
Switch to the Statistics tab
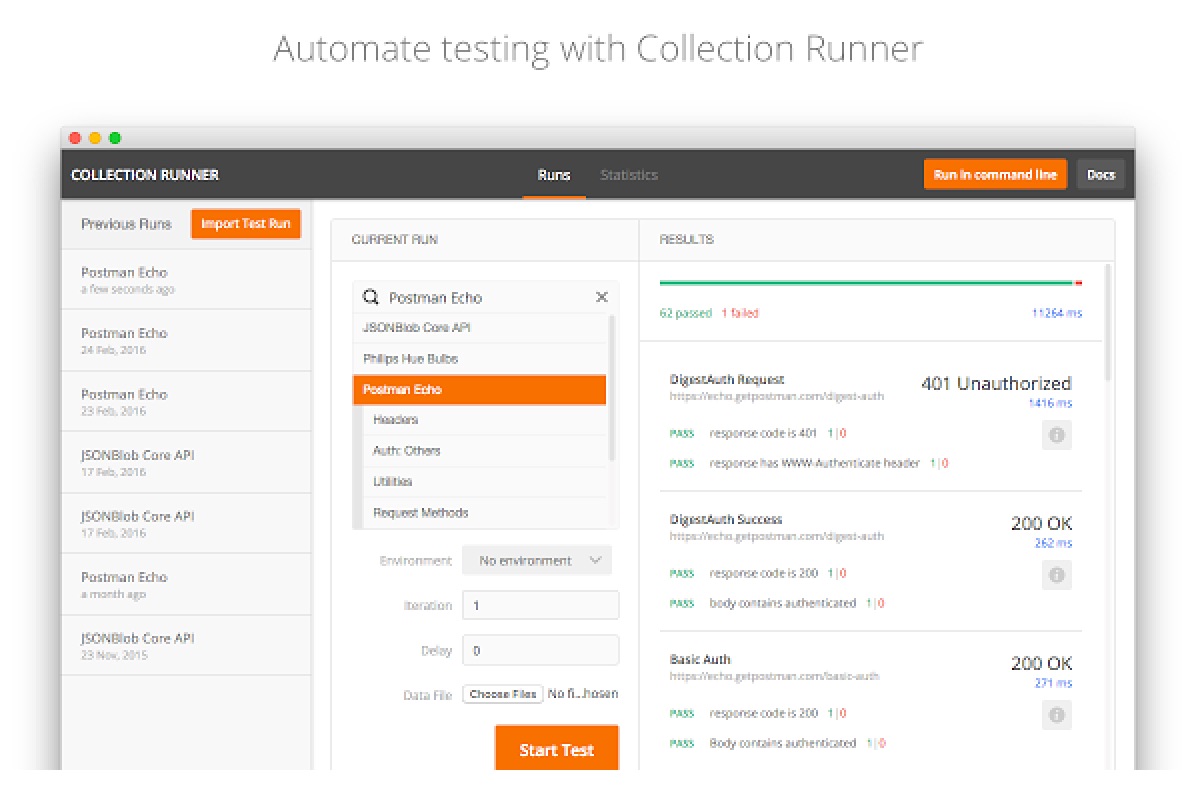point(629,175)
